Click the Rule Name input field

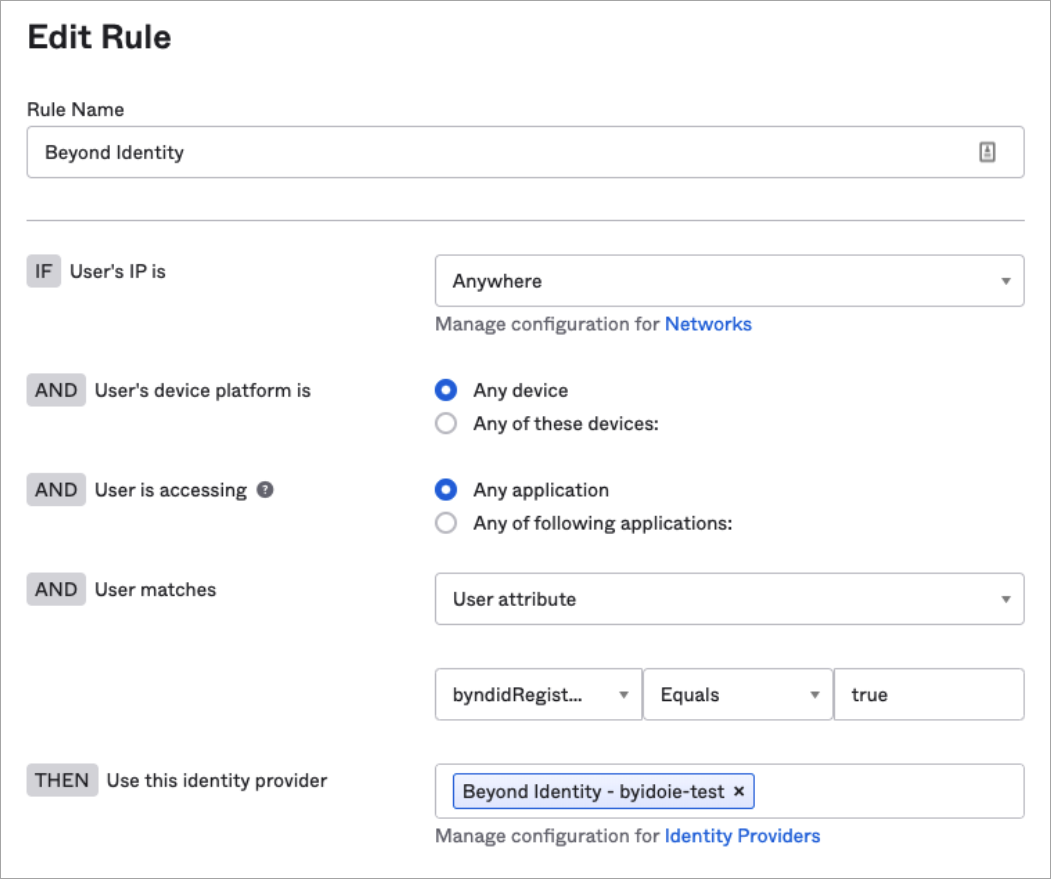click(525, 152)
